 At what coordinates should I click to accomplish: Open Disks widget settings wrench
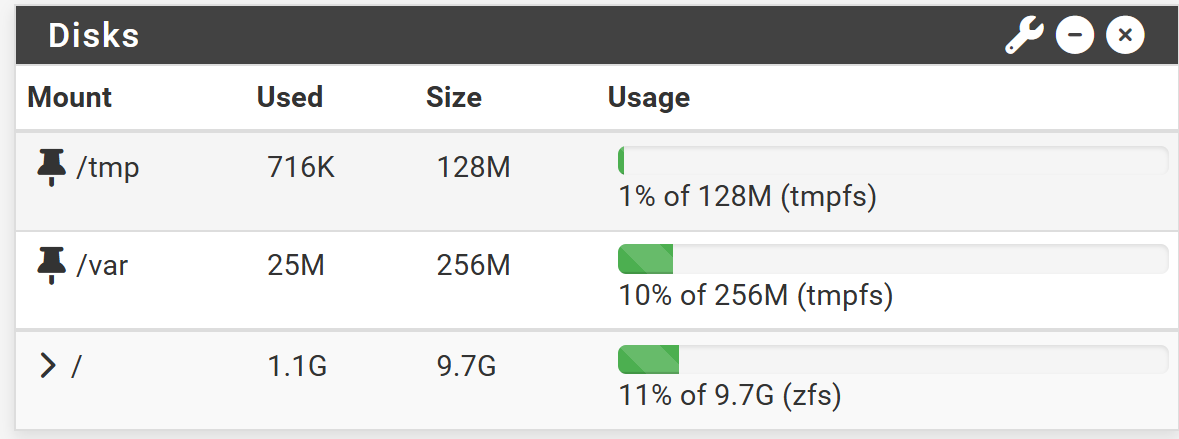tap(1024, 35)
